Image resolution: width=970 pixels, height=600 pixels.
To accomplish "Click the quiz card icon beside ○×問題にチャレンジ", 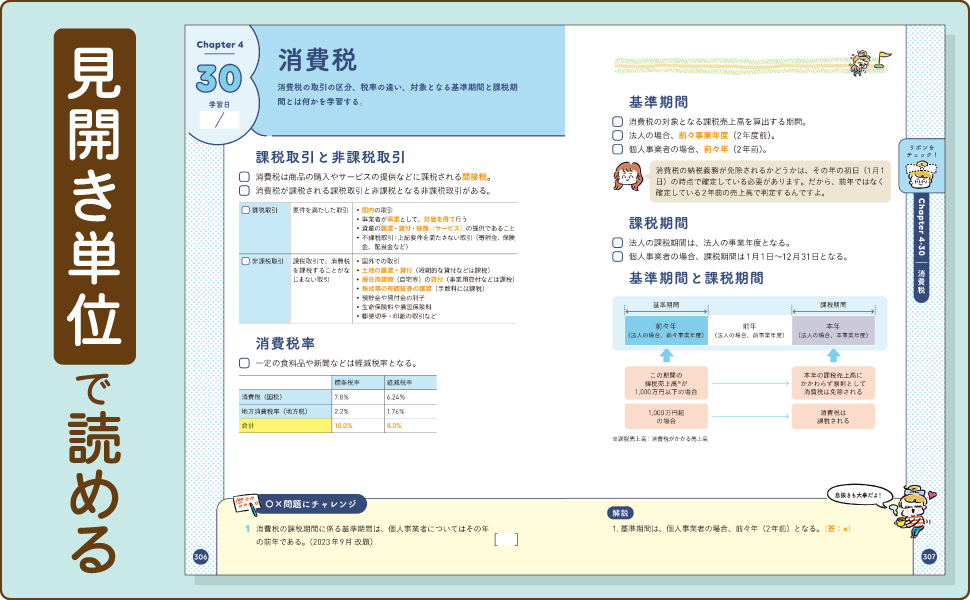I will pyautogui.click(x=247, y=505).
